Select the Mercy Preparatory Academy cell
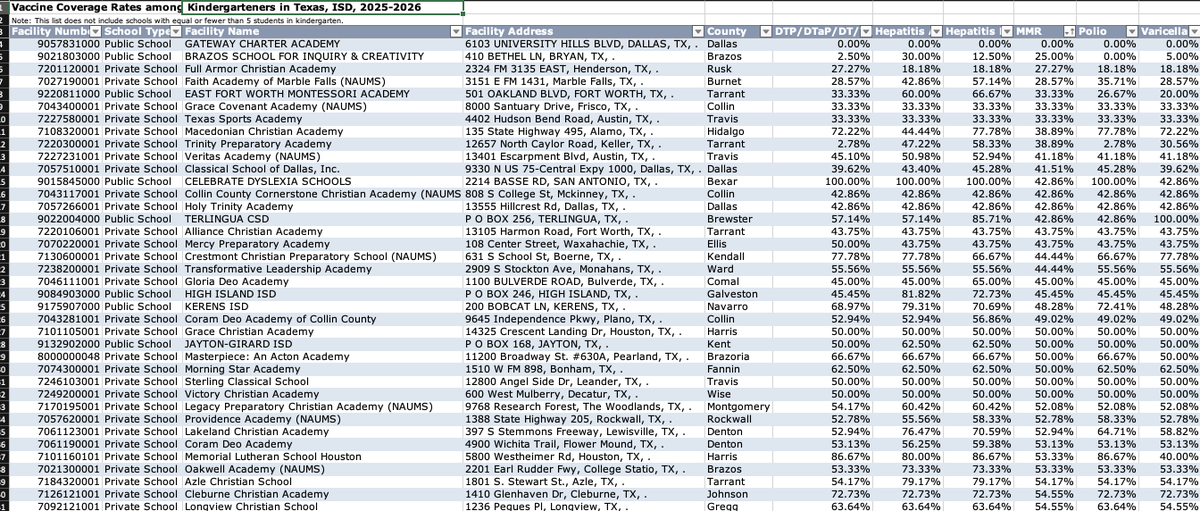 tap(323, 244)
